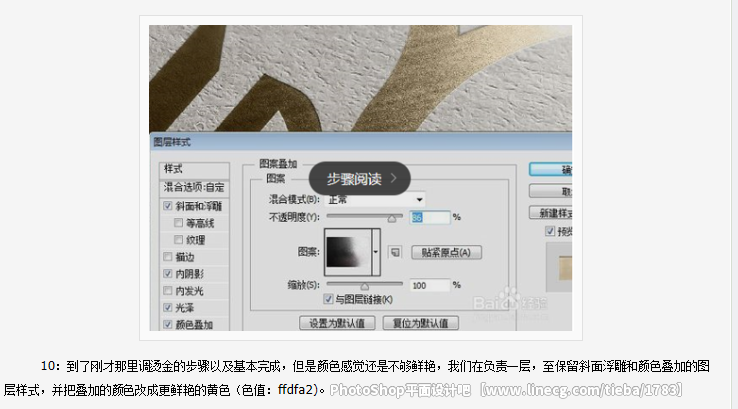Open the 混合模式 dropdown showing 正常
Image resolution: width=738 pixels, height=409 pixels.
(375, 200)
